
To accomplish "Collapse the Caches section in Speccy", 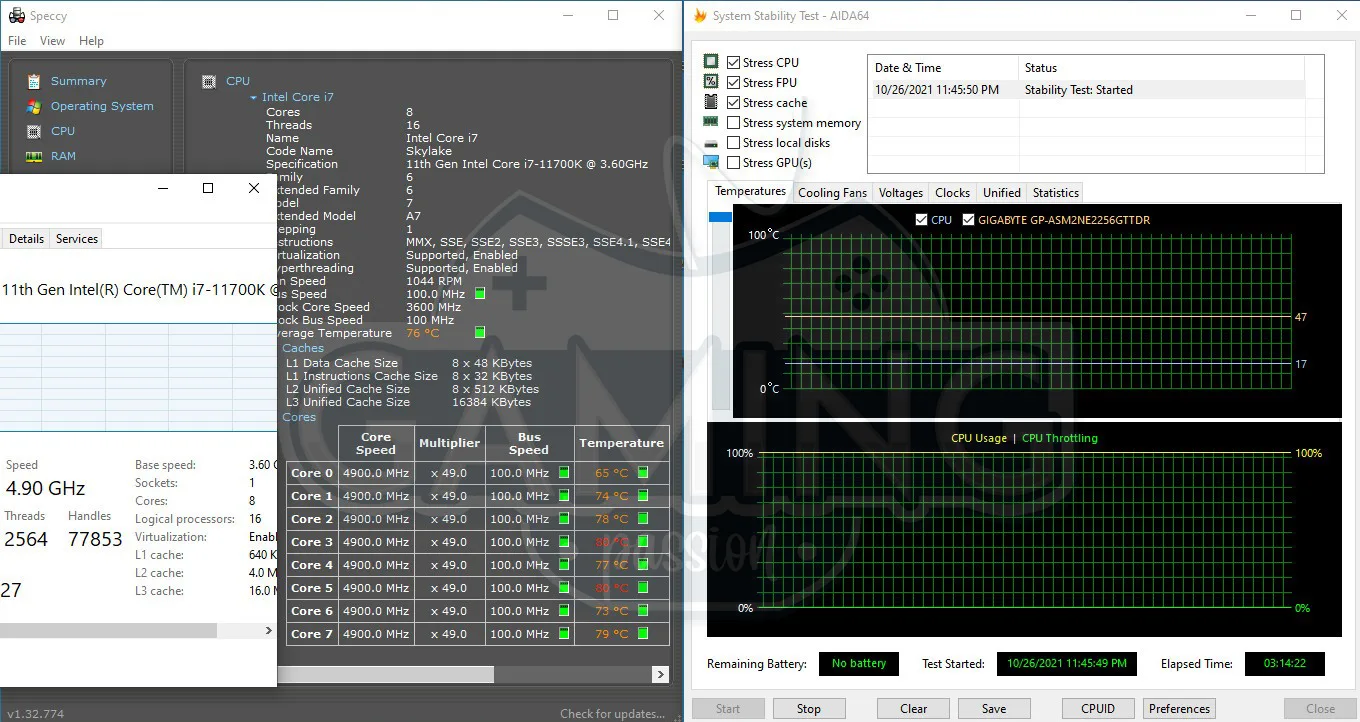I will [x=303, y=348].
